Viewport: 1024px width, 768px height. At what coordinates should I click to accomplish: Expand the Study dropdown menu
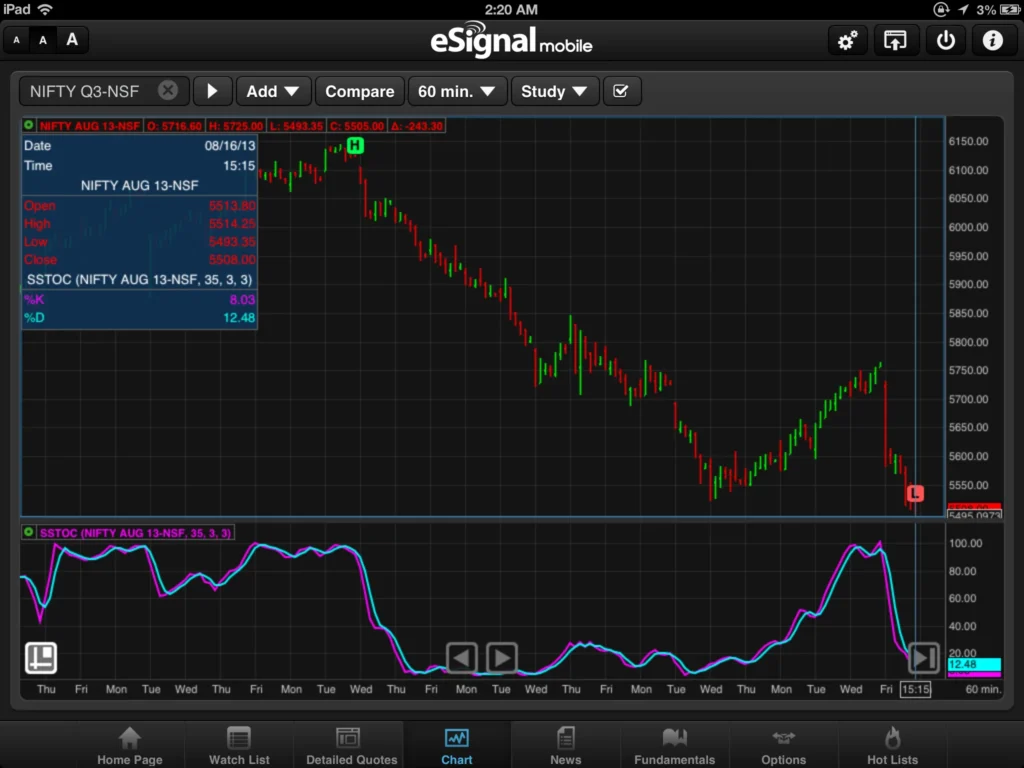click(554, 91)
